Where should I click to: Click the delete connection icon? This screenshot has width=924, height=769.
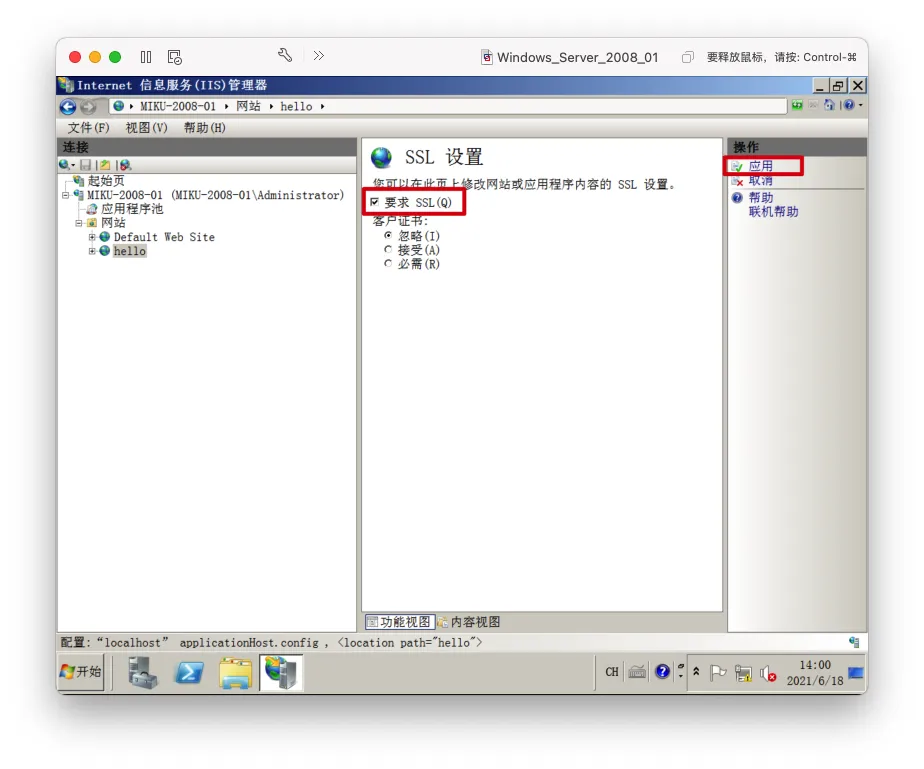pos(125,165)
